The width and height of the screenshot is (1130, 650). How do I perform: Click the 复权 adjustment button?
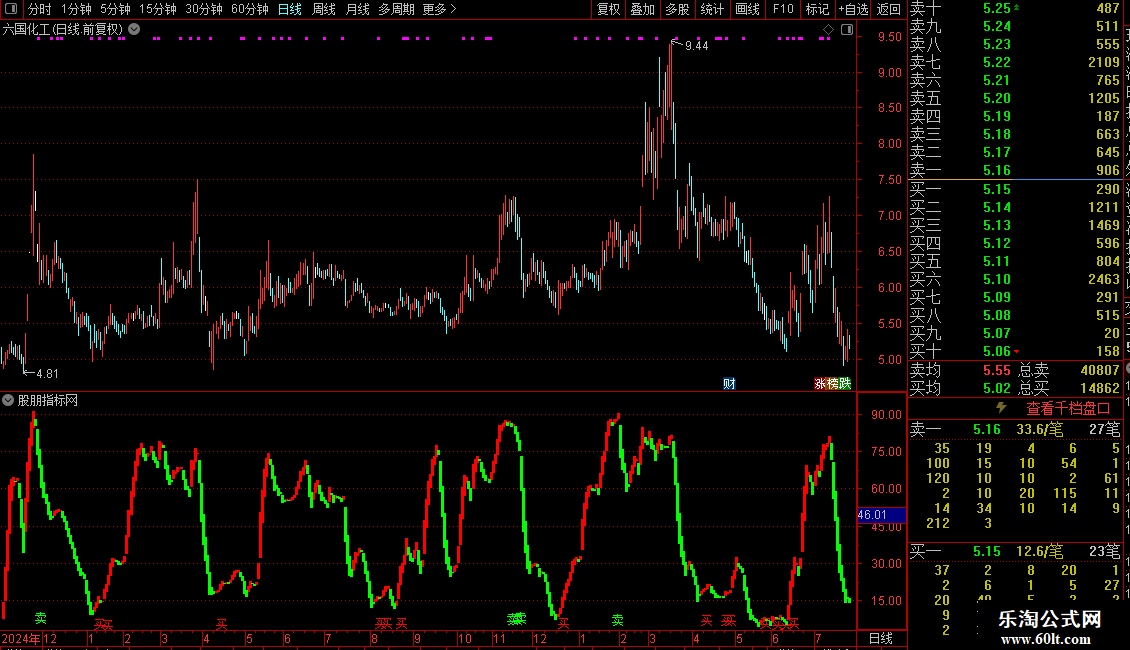point(608,9)
